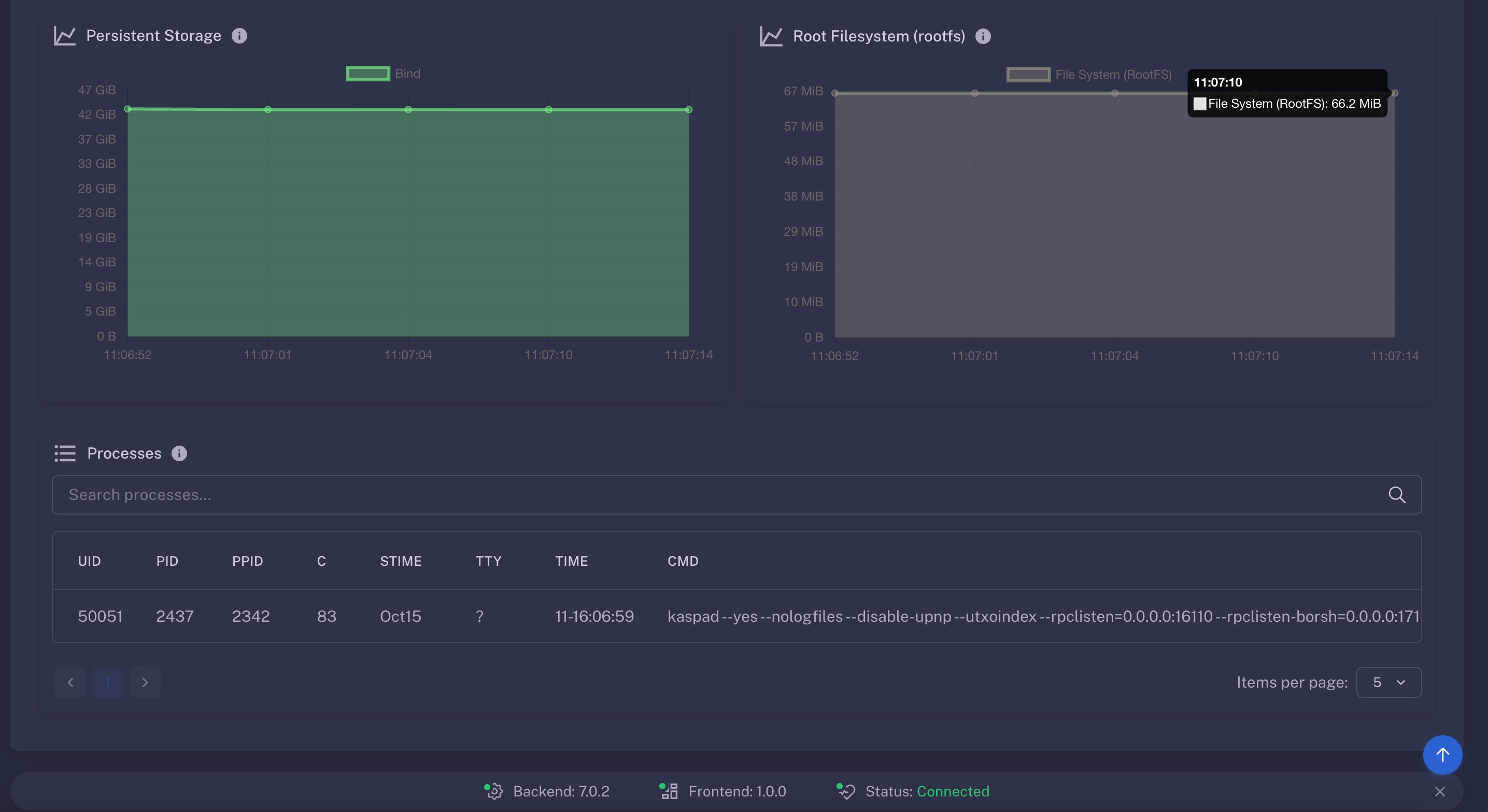
Task: Open Items per page dropdown
Action: pos(1388,682)
